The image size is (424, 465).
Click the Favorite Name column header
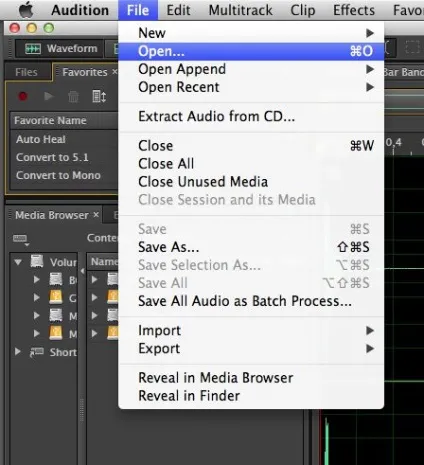click(64, 120)
